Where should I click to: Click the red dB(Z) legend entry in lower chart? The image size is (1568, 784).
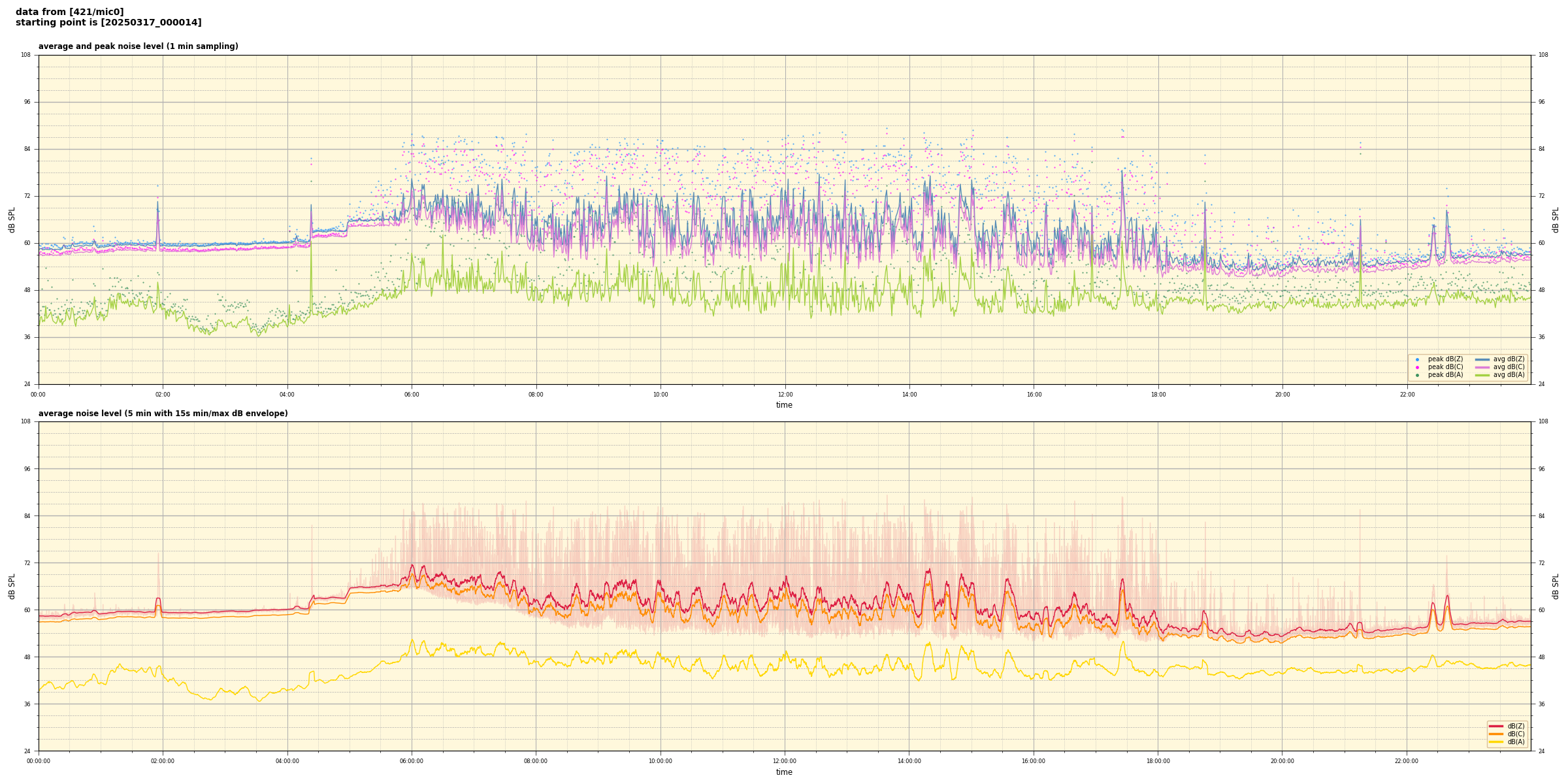(x=1496, y=726)
